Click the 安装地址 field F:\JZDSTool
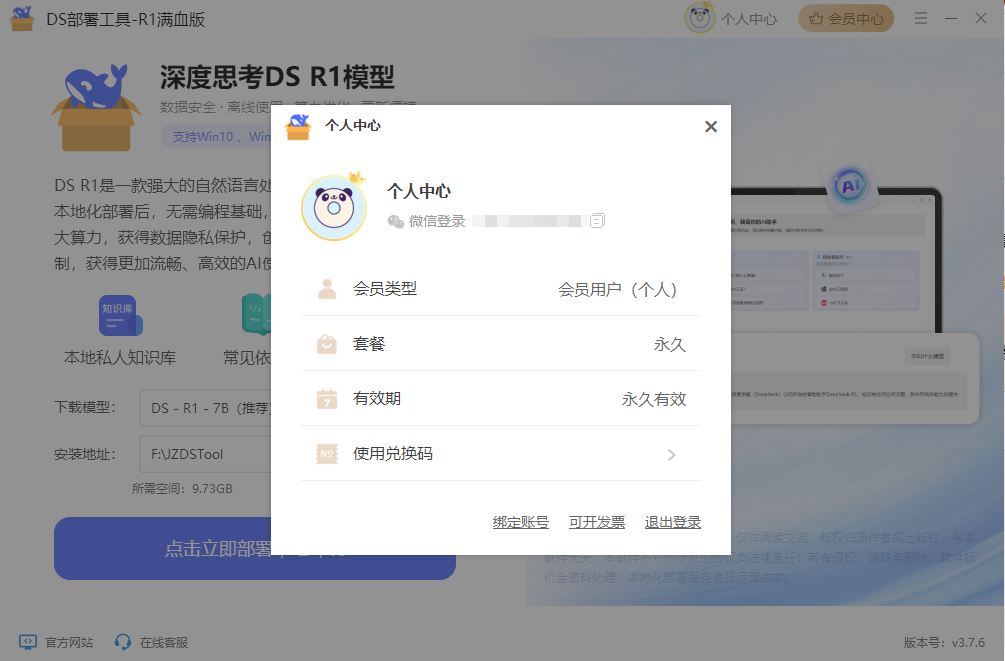This screenshot has width=1005, height=661. coord(205,454)
